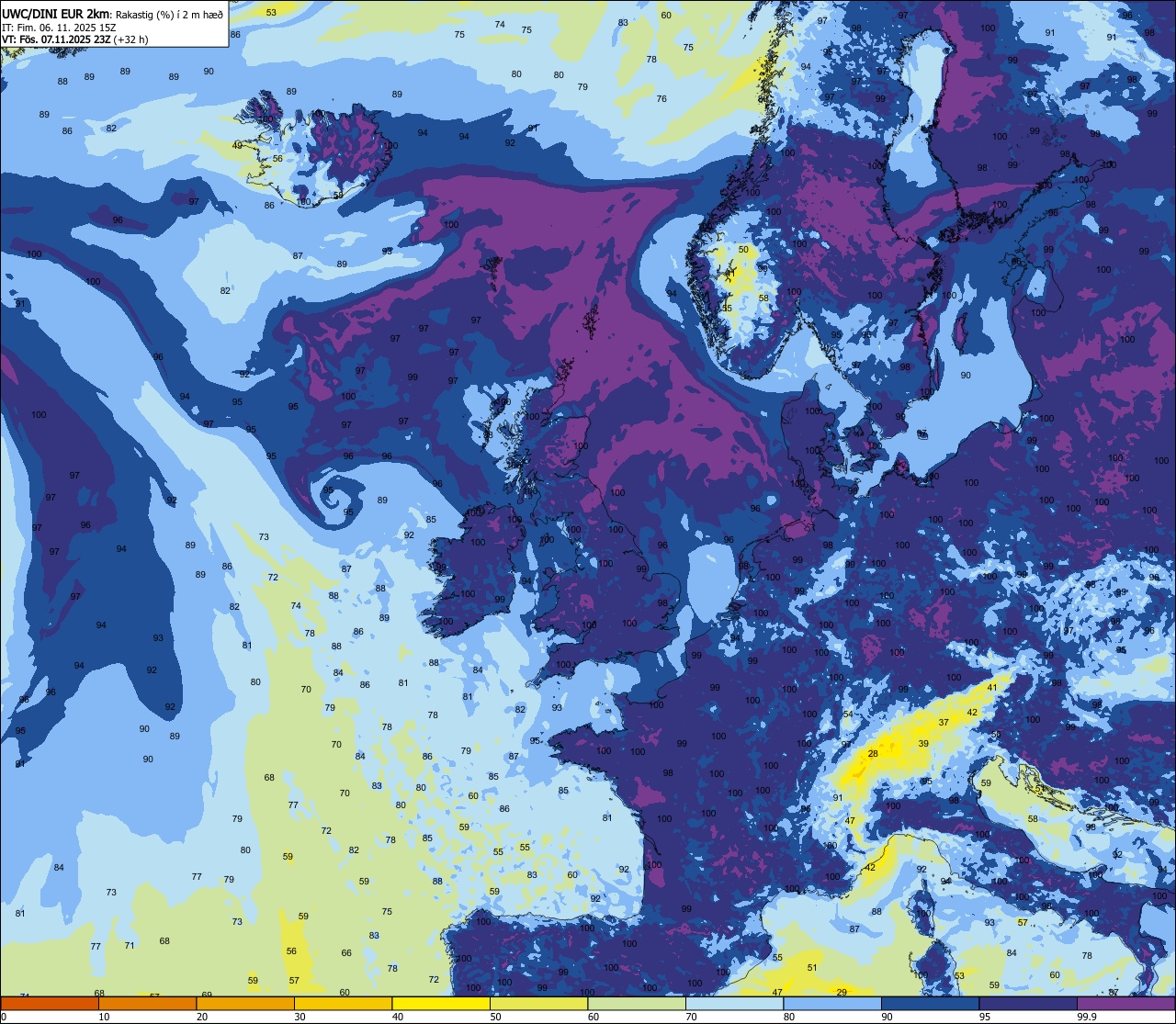1176x1024 pixels.
Task: Click the legend tick label 99.9
Action: [x=1087, y=1017]
